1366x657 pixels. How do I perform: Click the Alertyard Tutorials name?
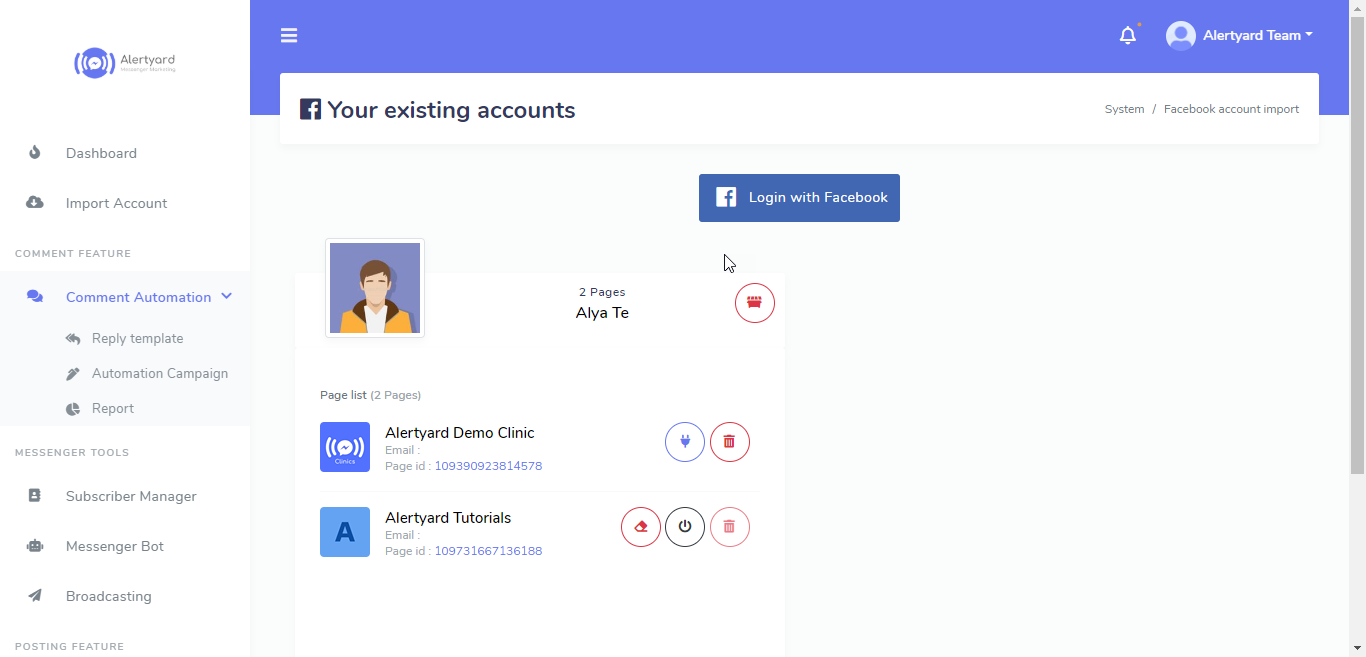448,518
